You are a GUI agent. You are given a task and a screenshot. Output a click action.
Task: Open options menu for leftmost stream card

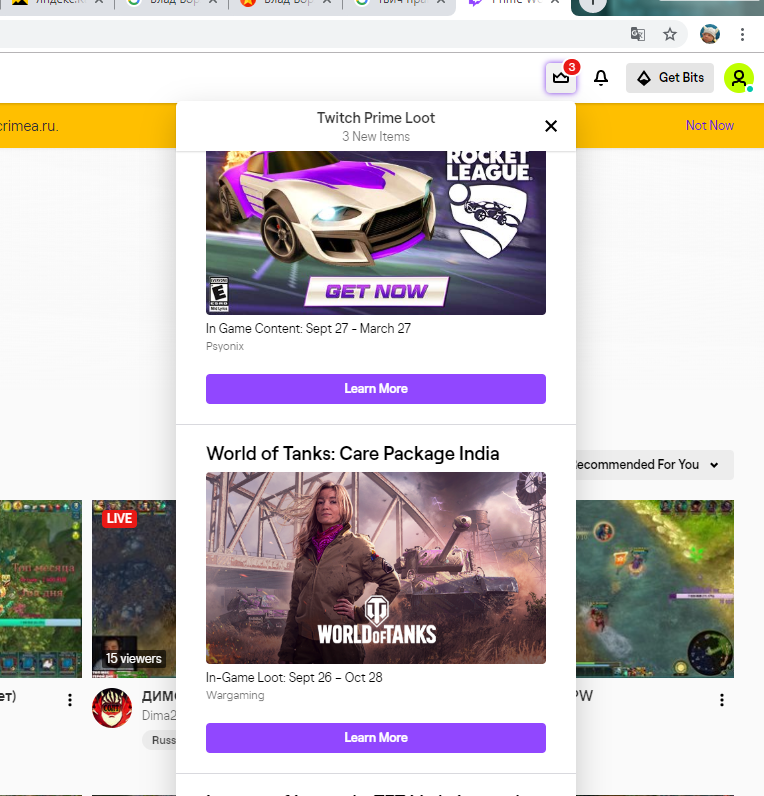point(70,700)
